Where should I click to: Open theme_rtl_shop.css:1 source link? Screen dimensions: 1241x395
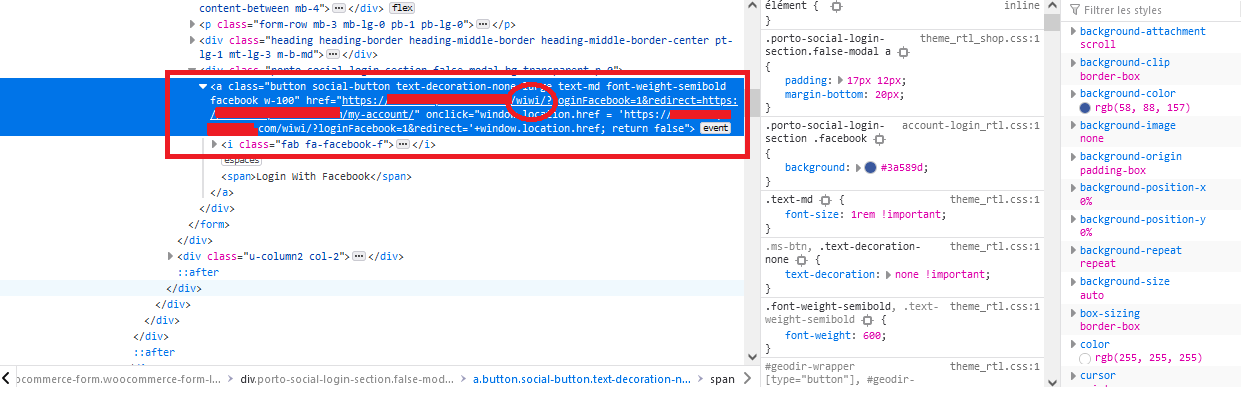click(981, 38)
